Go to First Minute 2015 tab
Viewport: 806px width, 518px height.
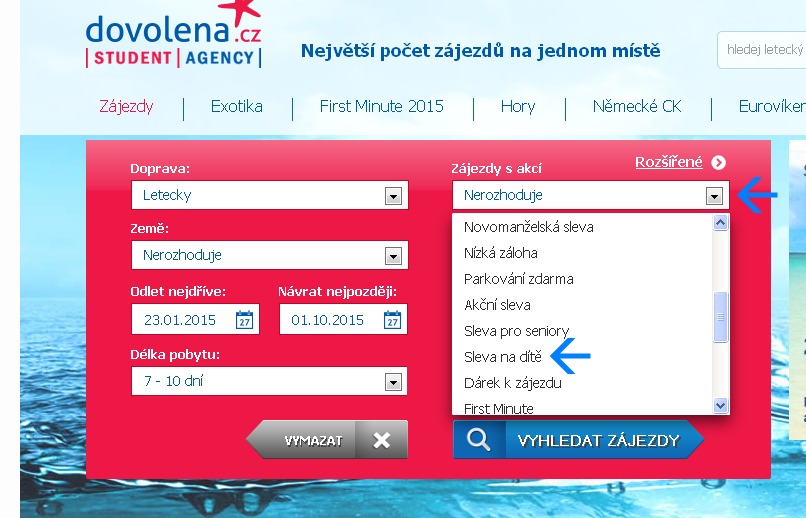(381, 107)
